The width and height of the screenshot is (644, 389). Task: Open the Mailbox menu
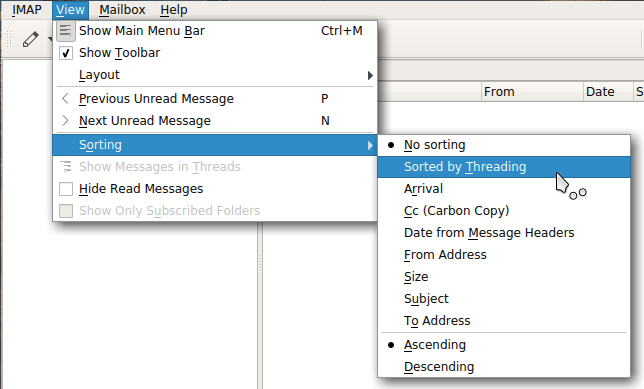(122, 9)
